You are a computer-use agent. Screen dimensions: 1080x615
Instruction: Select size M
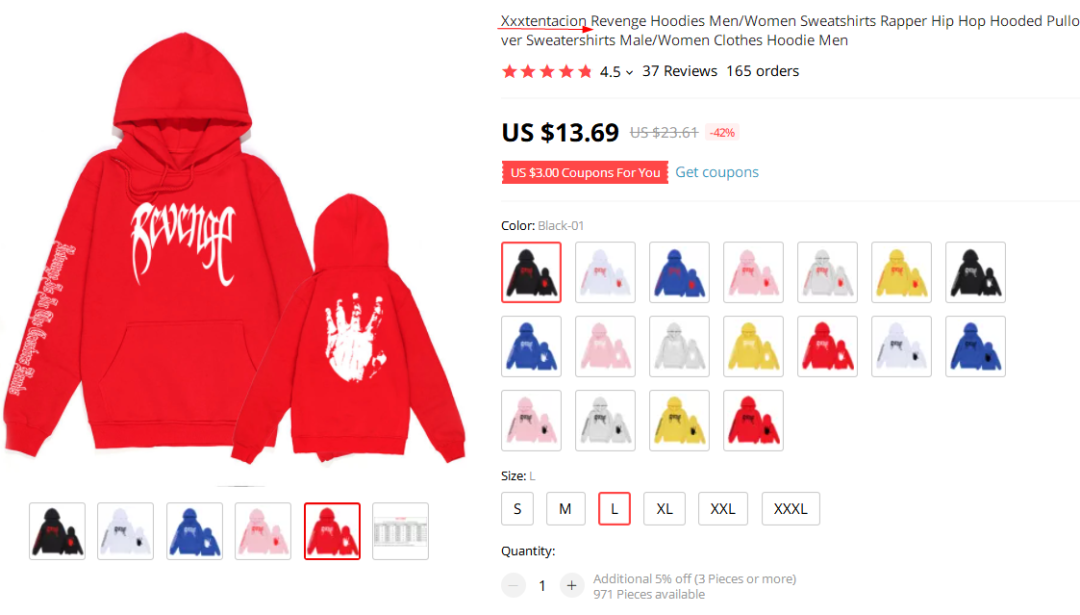coord(565,509)
